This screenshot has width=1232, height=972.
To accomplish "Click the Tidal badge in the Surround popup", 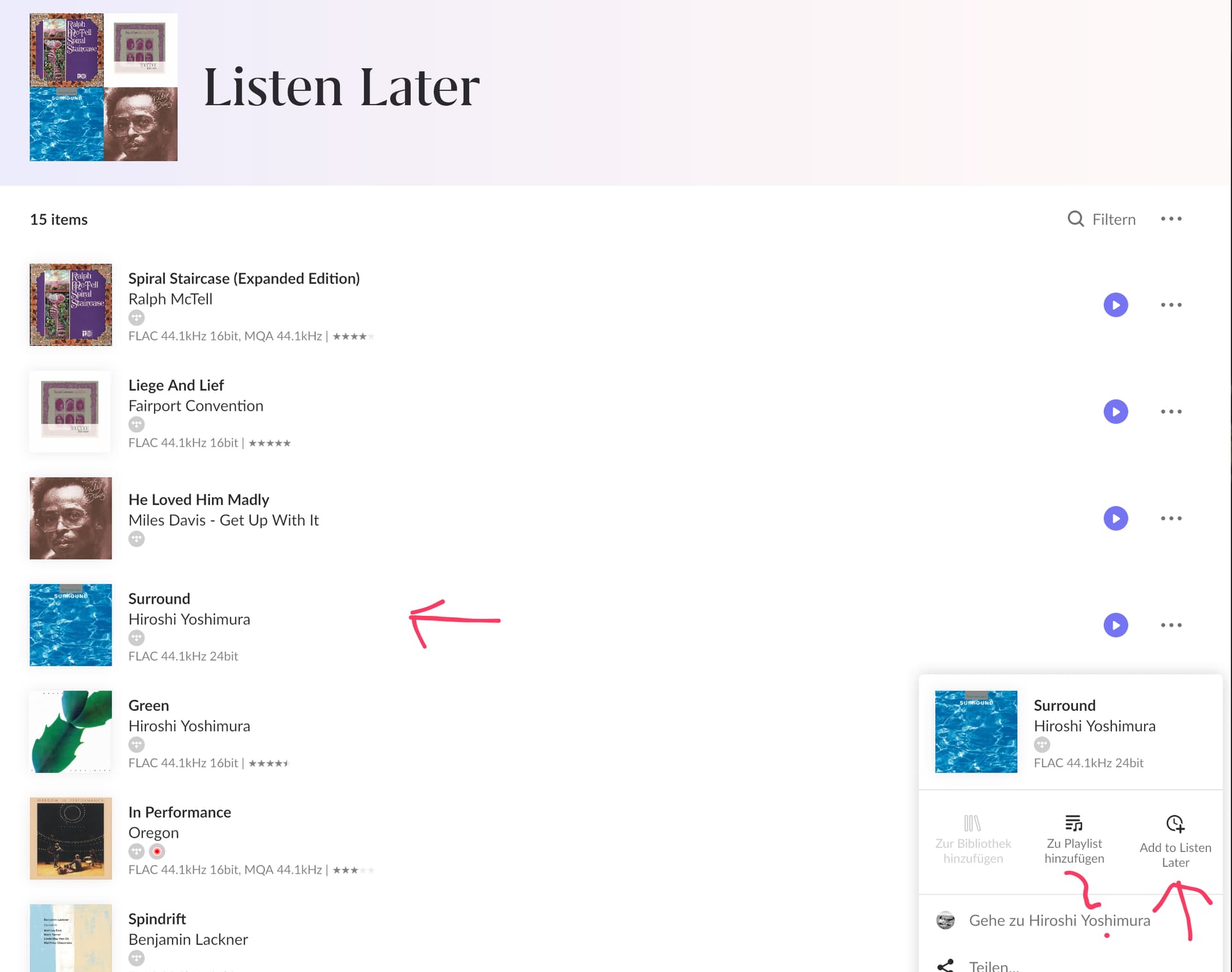I will click(1042, 744).
